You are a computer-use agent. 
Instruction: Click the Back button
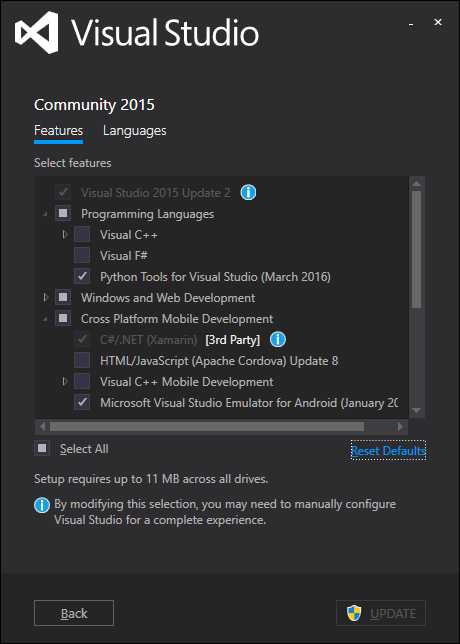pyautogui.click(x=74, y=613)
